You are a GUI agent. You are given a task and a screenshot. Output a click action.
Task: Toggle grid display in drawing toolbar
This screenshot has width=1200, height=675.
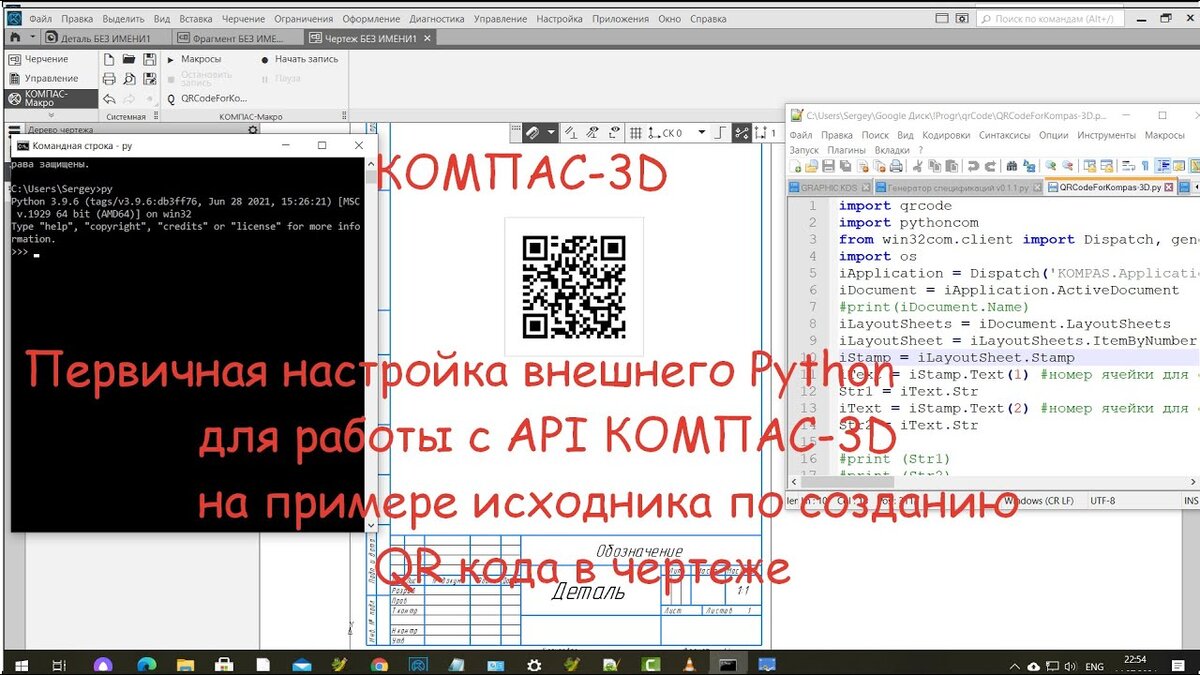click(635, 133)
